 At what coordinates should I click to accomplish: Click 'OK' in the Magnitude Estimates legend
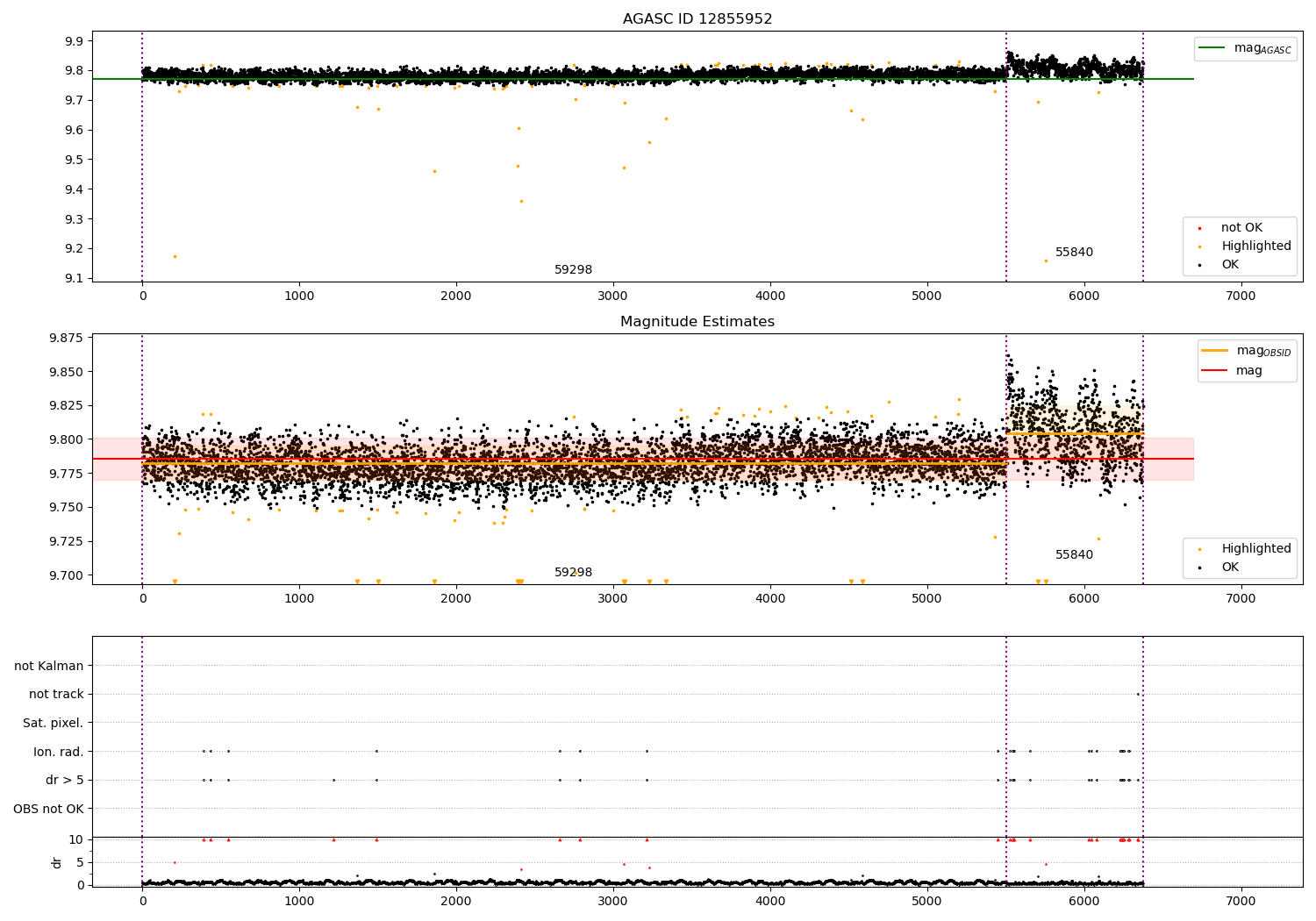tap(1230, 568)
